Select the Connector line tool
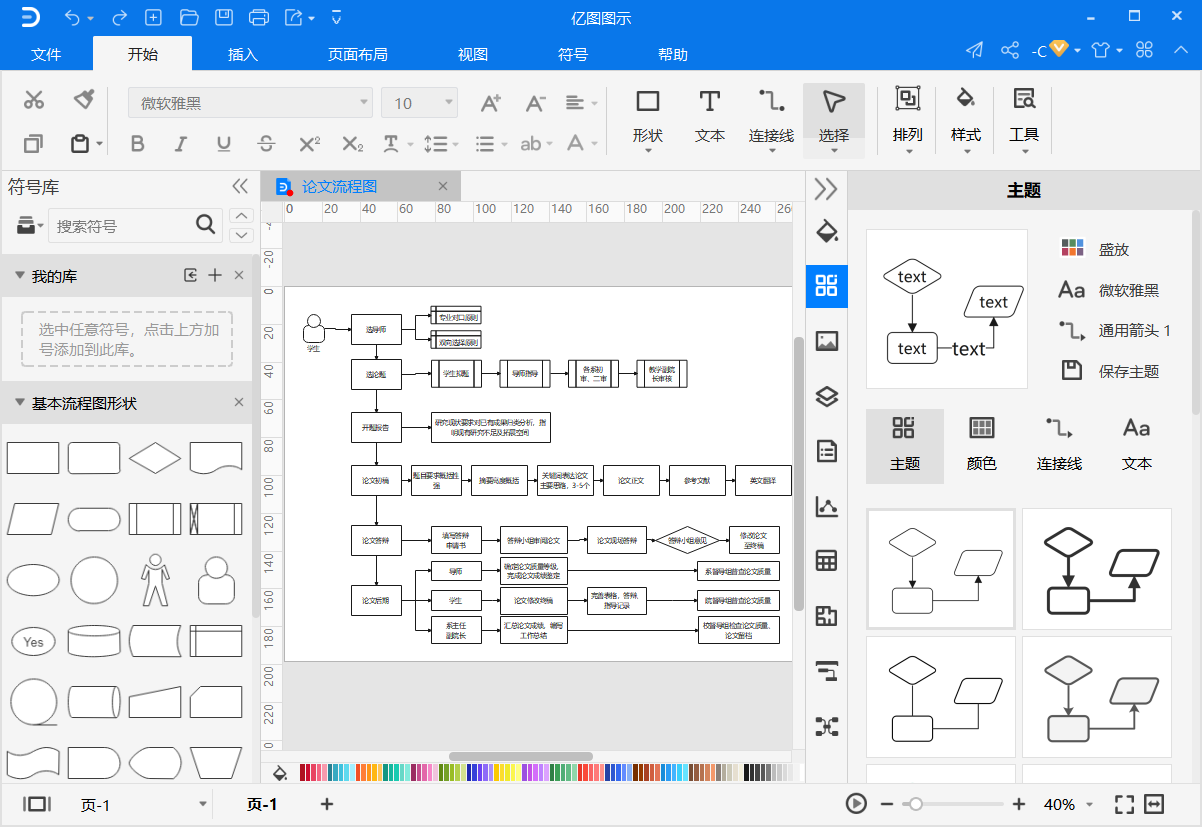Viewport: 1202px width, 827px height. point(771,115)
